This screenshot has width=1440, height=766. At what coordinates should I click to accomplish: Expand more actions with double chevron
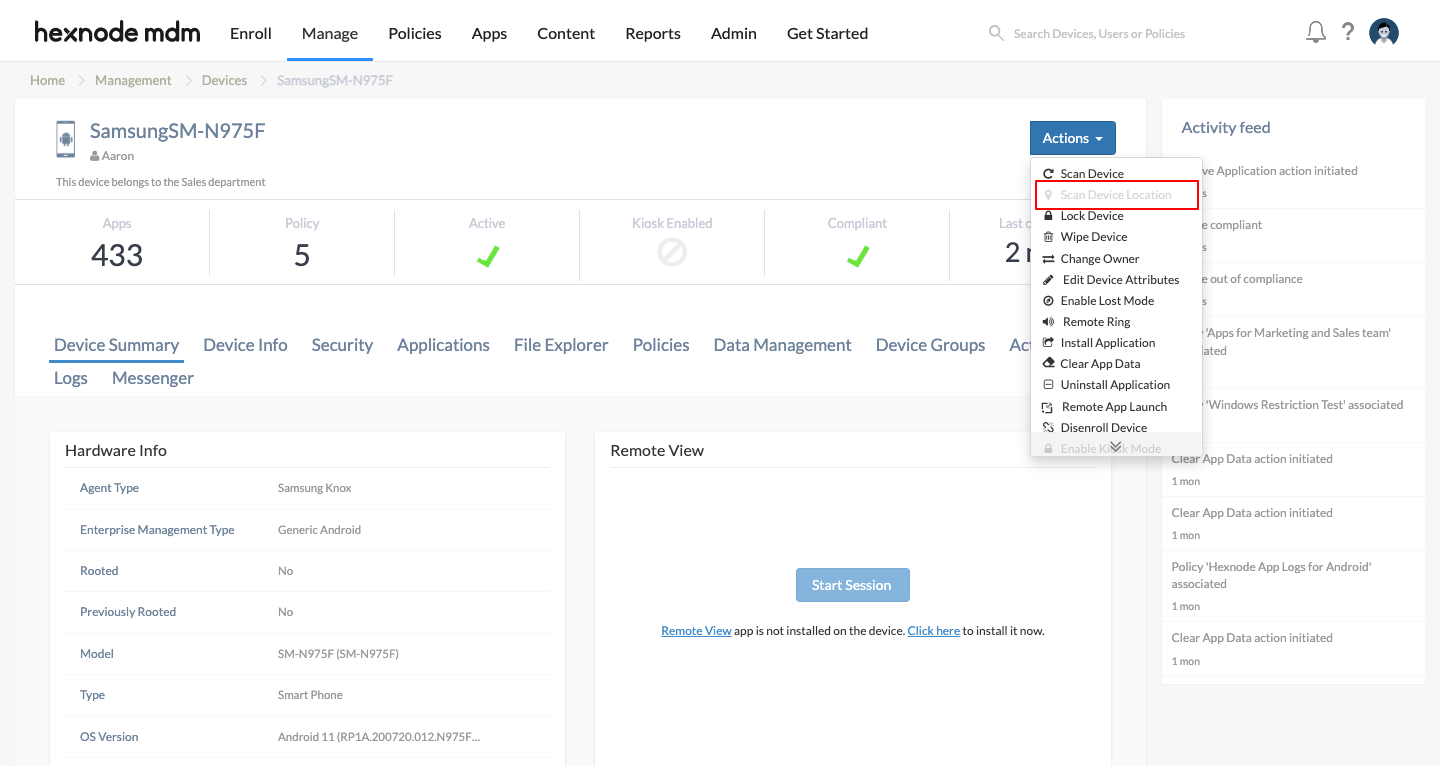point(1116,446)
